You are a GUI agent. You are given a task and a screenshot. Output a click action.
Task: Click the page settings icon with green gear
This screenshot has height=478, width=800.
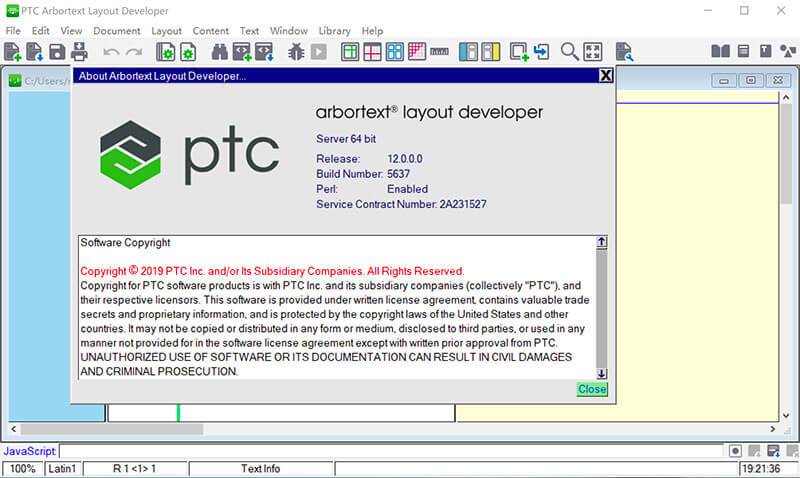188,52
